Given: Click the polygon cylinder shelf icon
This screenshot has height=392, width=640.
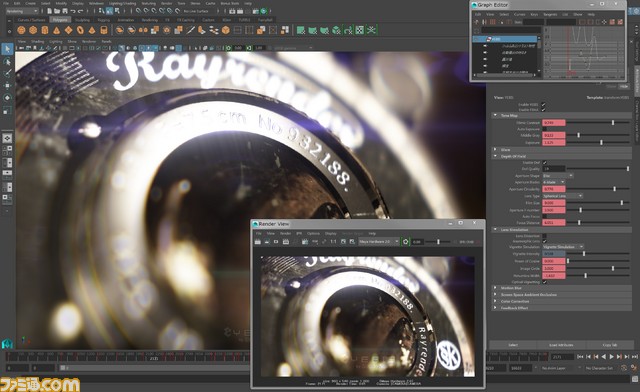Looking at the screenshot, I should [45, 30].
